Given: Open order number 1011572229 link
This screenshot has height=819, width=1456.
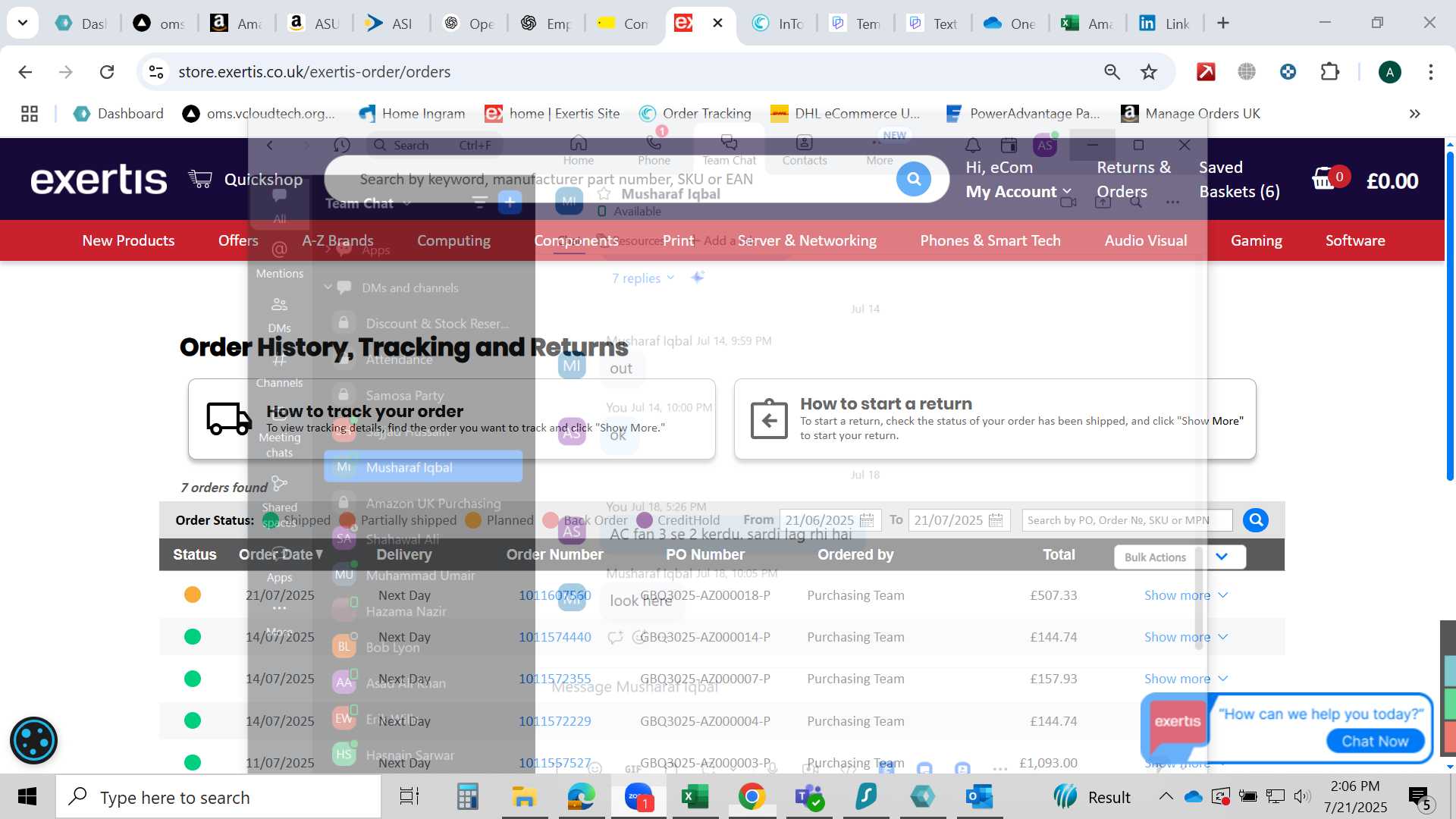Looking at the screenshot, I should tap(554, 721).
